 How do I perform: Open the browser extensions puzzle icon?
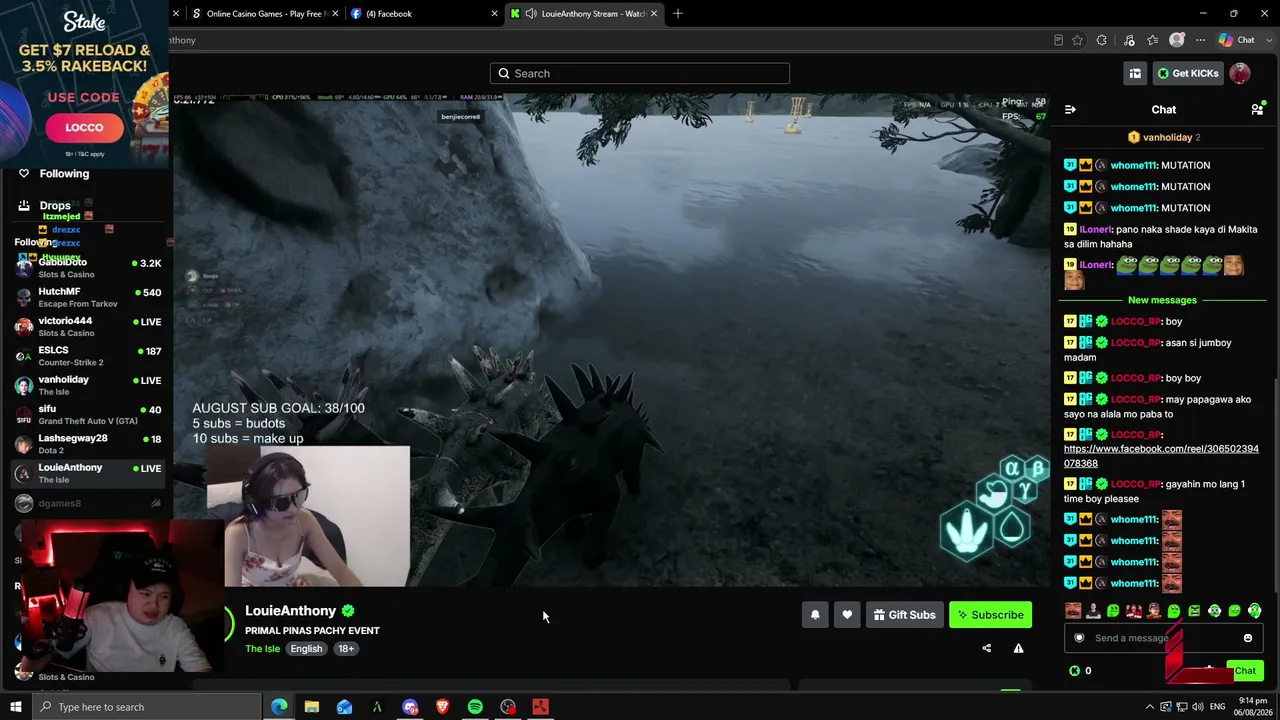(1101, 40)
